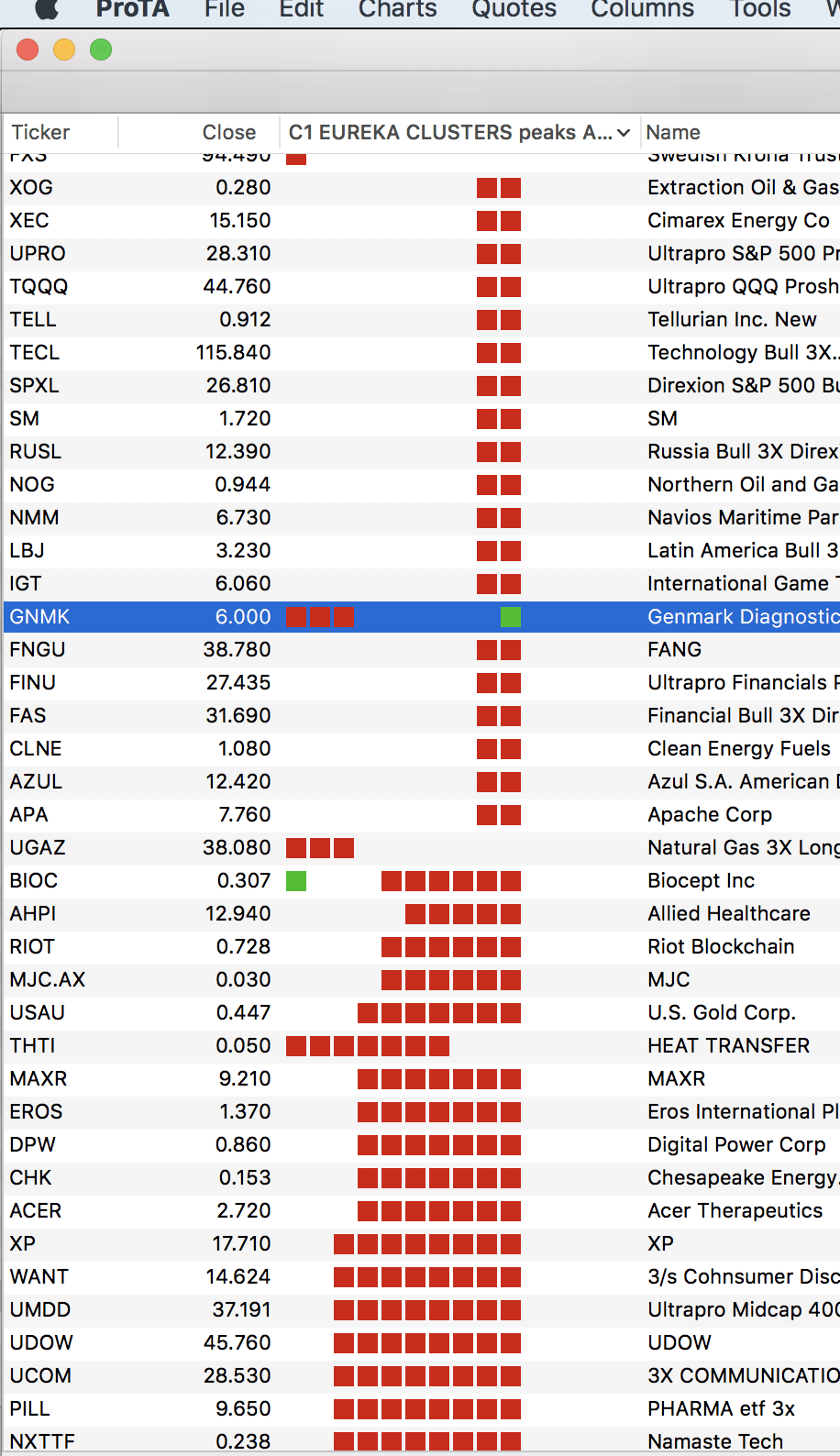Screen dimensions: 840x1456
Task: Click the Biocept Inc name cell
Action: click(701, 880)
